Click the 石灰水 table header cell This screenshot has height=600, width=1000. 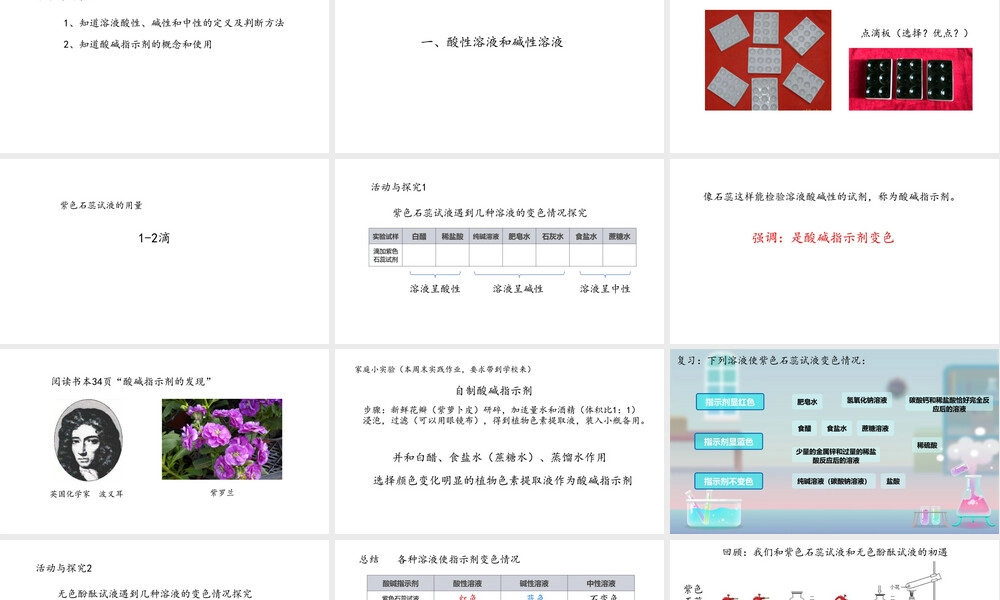pos(552,237)
